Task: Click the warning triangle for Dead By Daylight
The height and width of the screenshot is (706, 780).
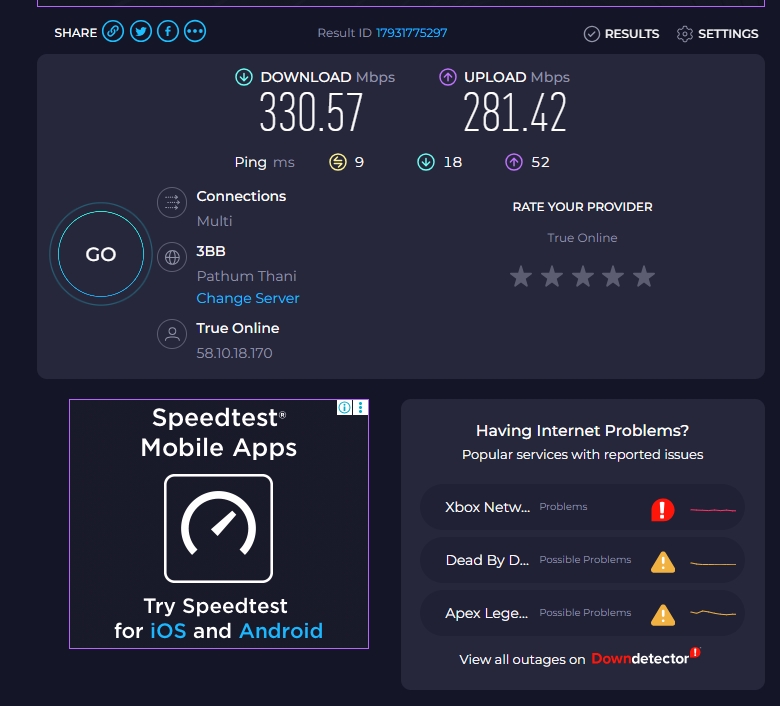Action: click(x=663, y=563)
